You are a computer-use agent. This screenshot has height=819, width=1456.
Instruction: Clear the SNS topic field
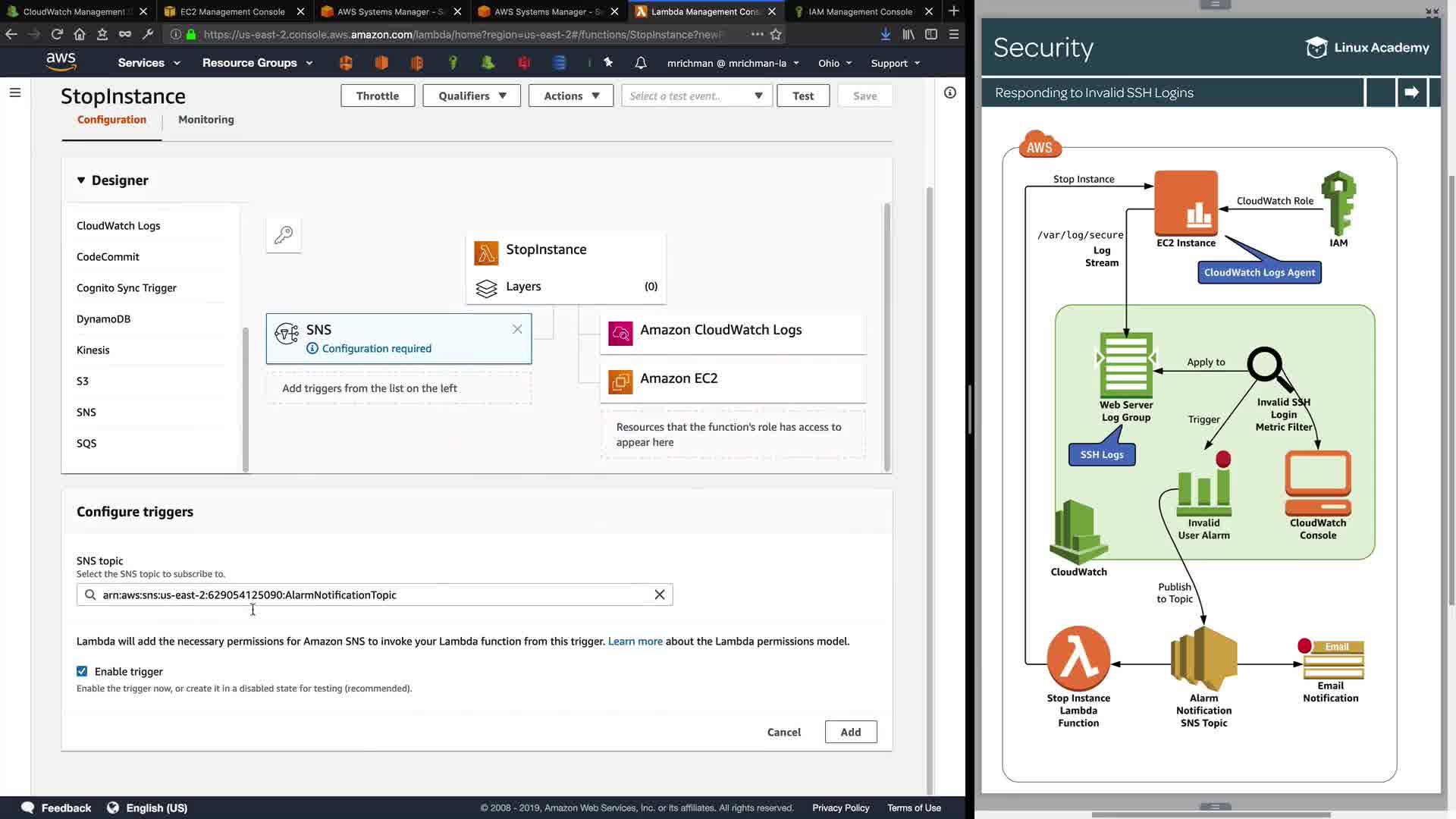point(659,595)
